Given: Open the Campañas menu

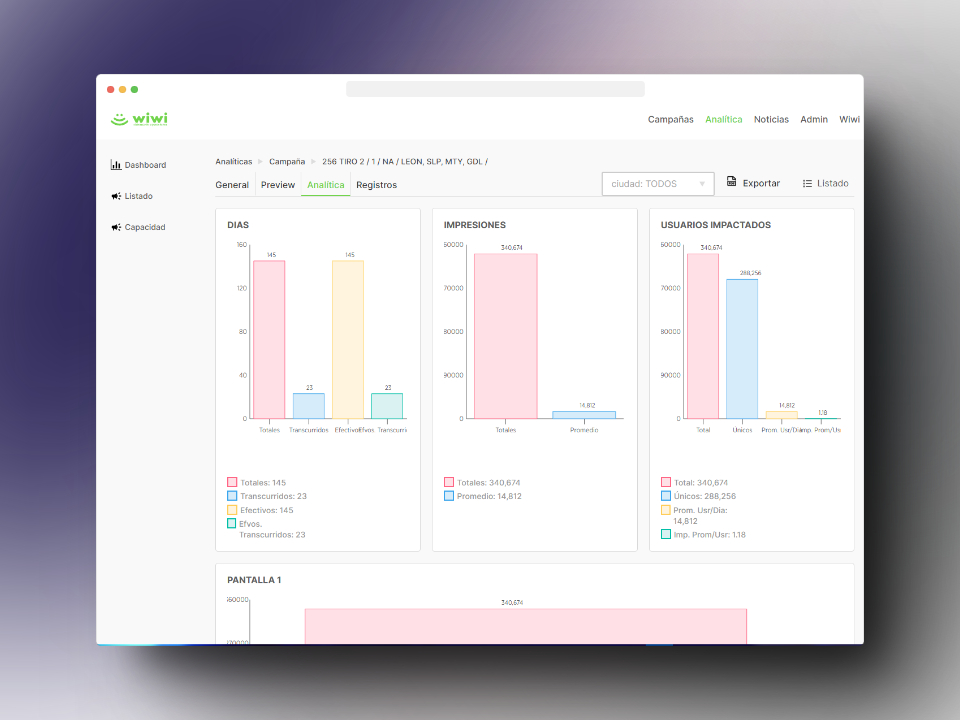Looking at the screenshot, I should 670,119.
